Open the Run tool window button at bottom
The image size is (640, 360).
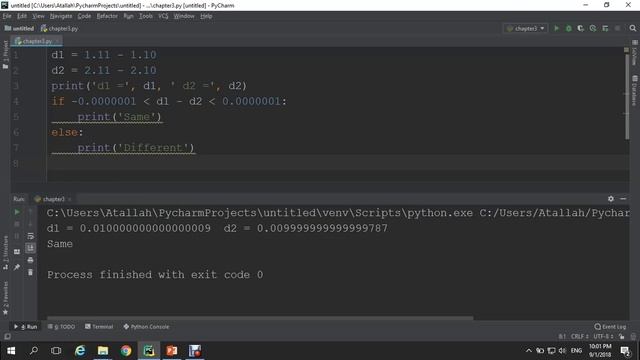tap(25, 327)
